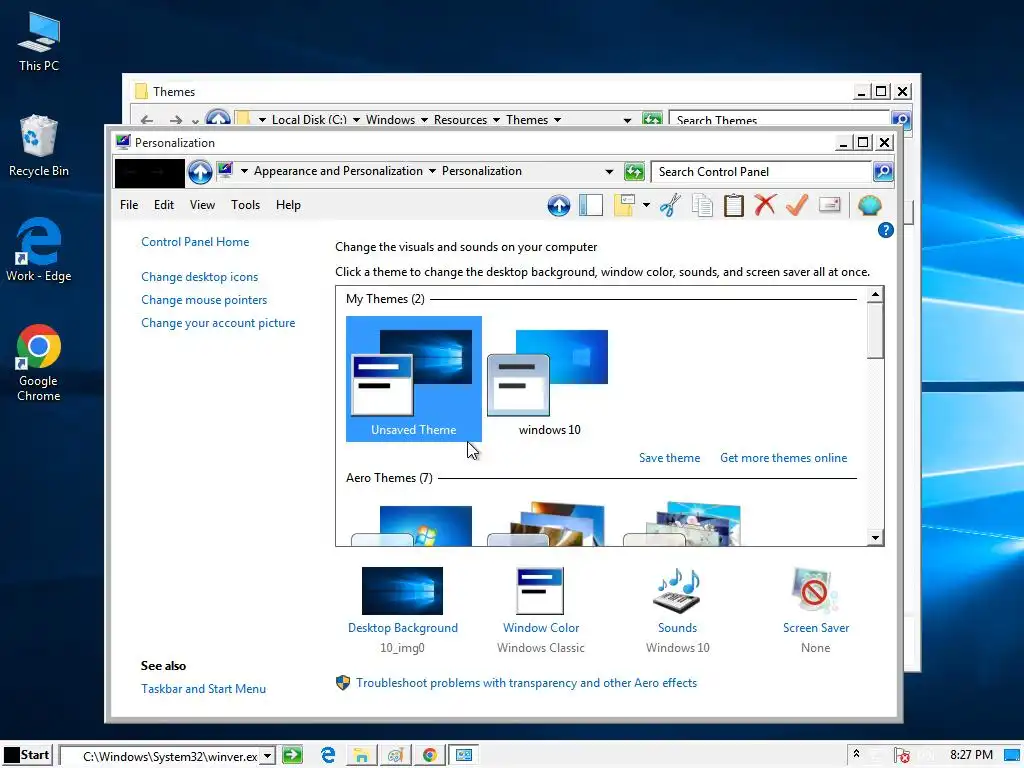The width and height of the screenshot is (1024, 768).
Task: Click the Views sticky-note toolbar icon
Action: (624, 206)
